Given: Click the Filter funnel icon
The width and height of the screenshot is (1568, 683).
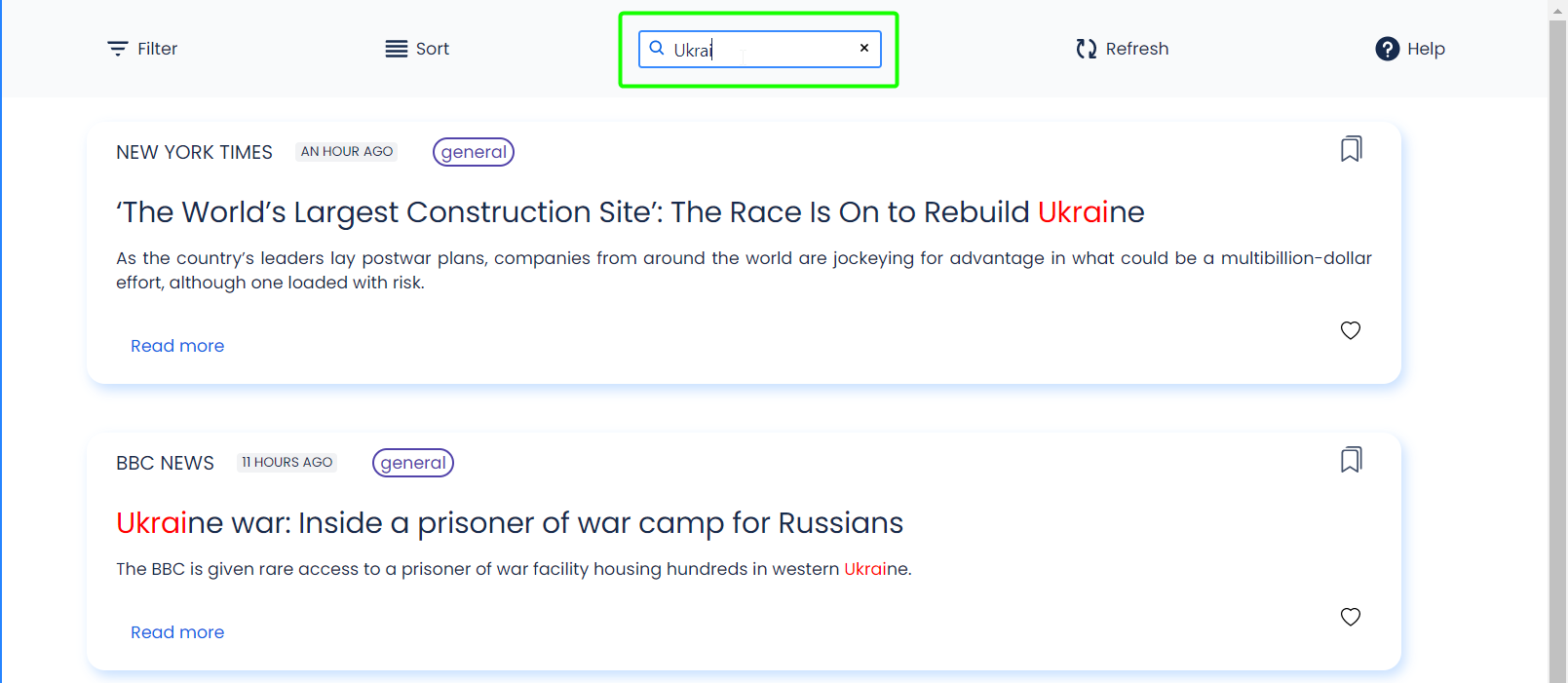Looking at the screenshot, I should (x=118, y=49).
